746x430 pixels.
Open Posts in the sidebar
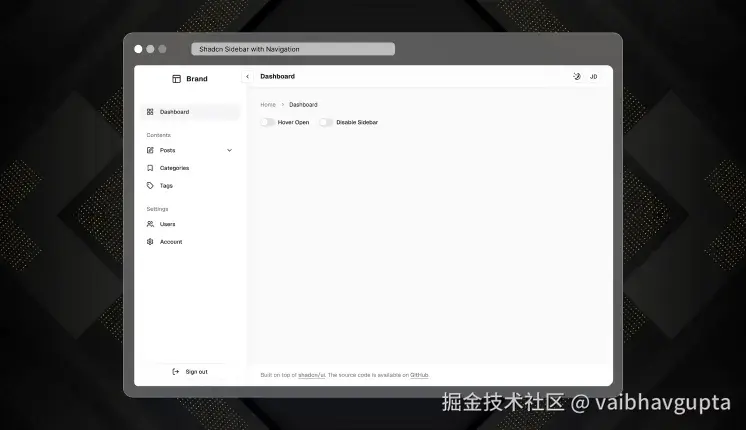click(191, 150)
